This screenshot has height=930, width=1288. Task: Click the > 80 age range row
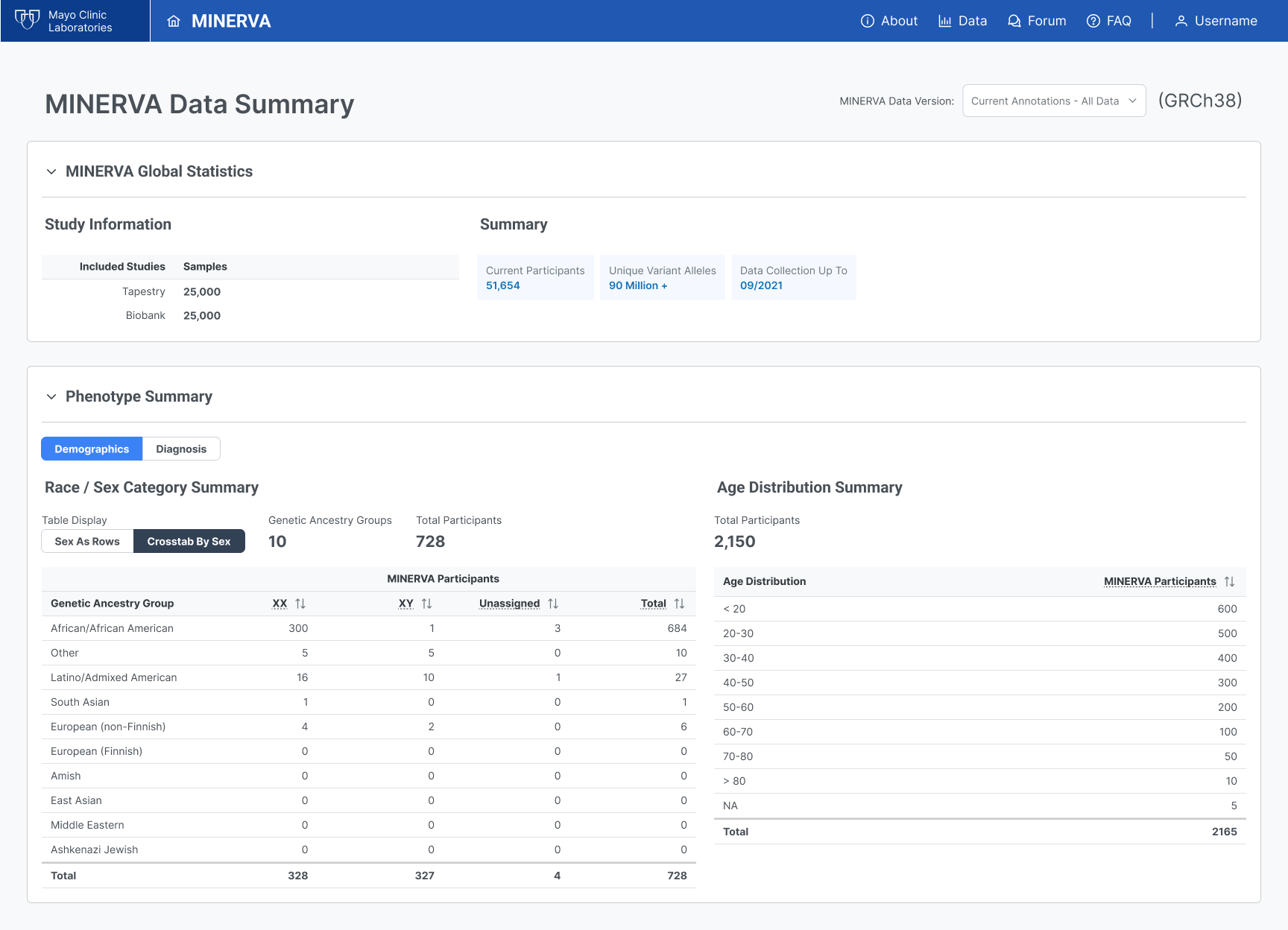pos(980,781)
